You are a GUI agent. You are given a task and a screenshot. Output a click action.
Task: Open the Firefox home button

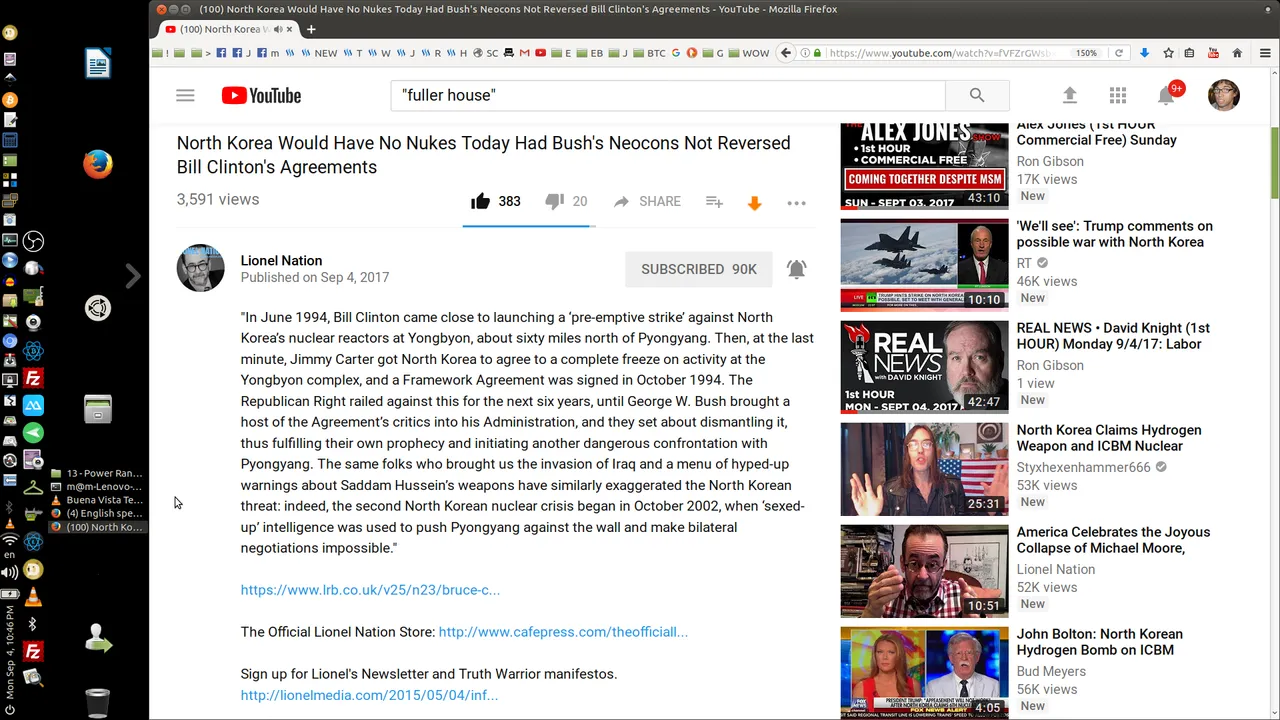[x=1237, y=53]
